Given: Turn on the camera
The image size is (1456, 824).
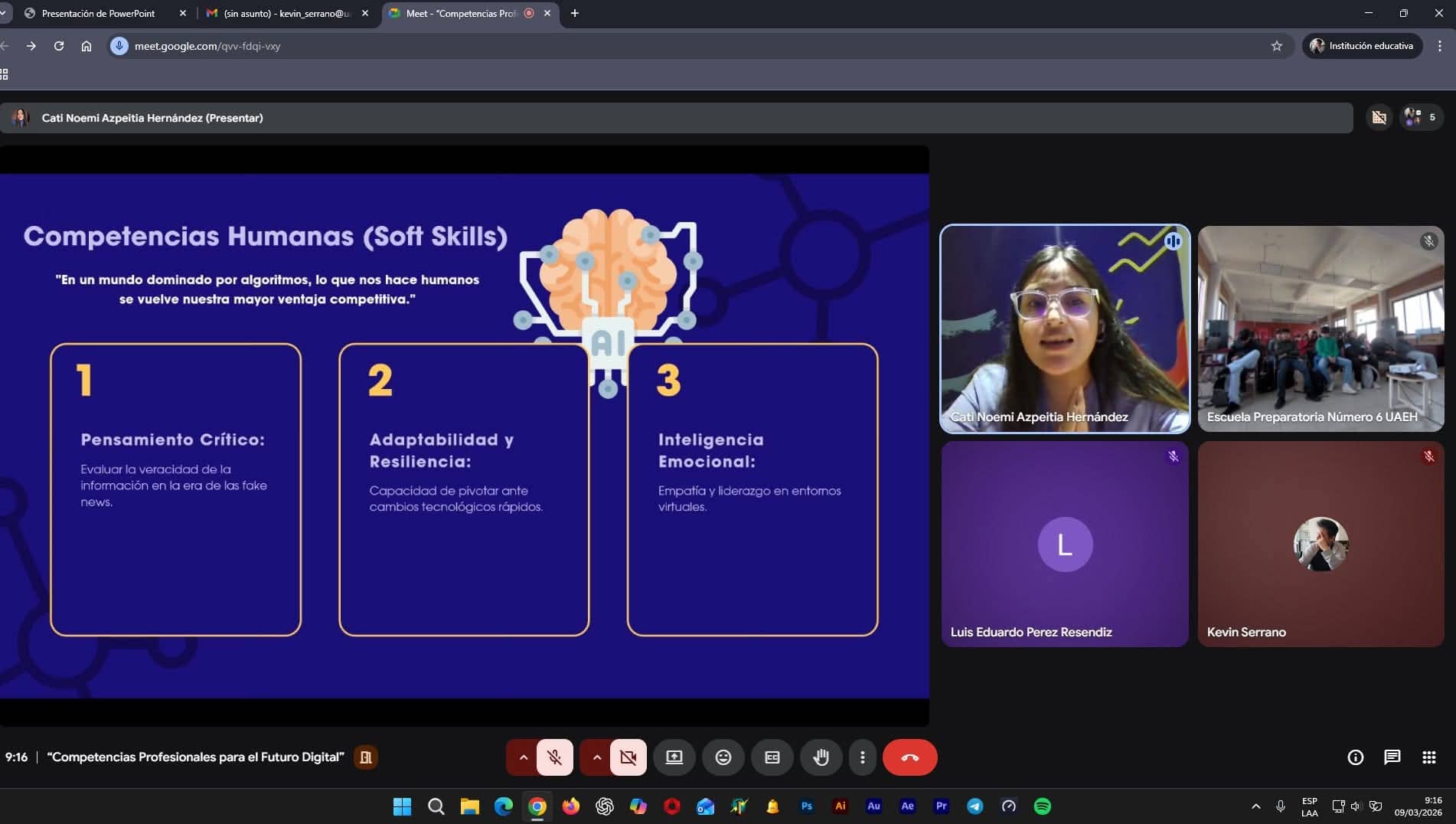Looking at the screenshot, I should pyautogui.click(x=628, y=757).
